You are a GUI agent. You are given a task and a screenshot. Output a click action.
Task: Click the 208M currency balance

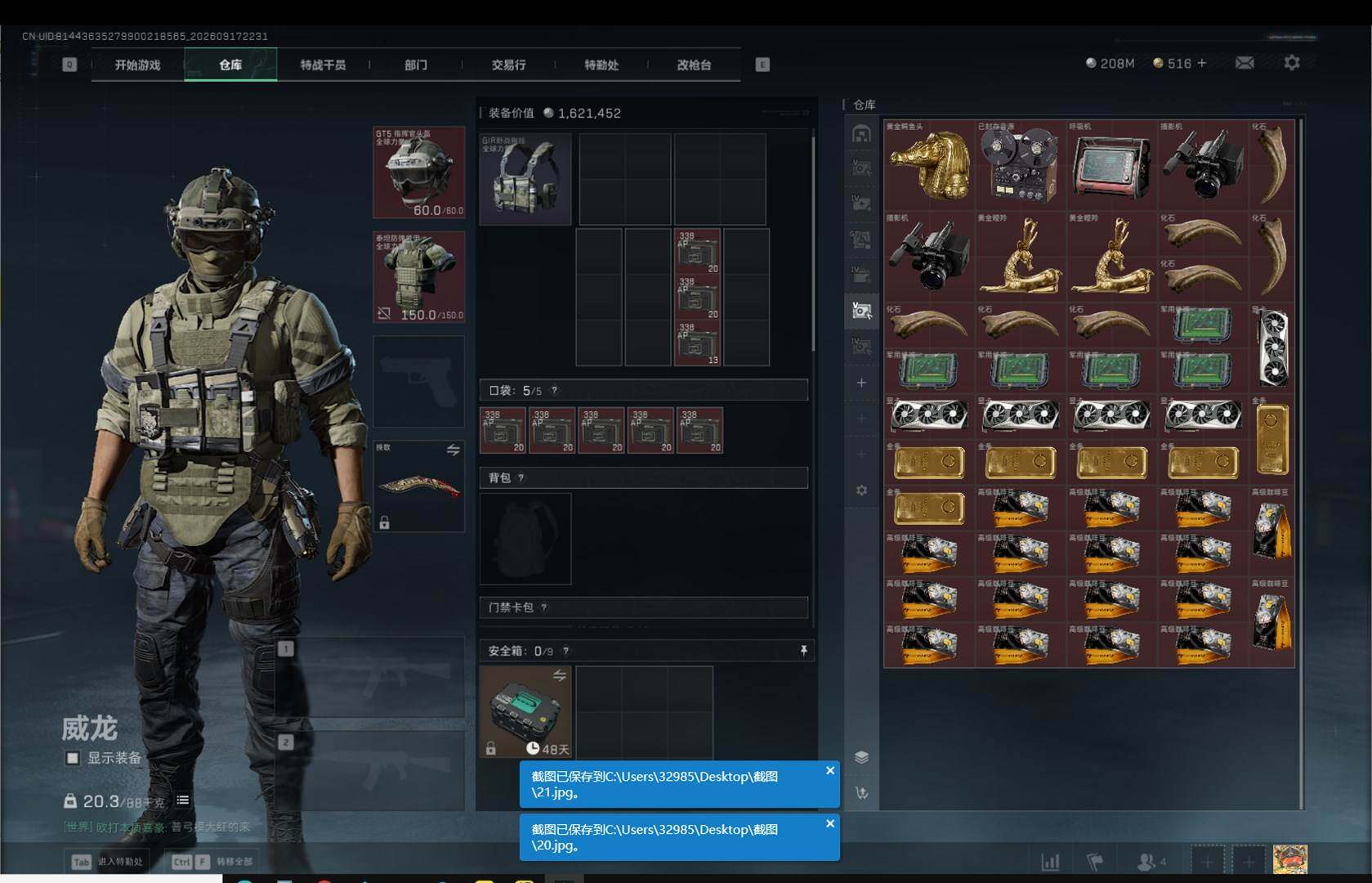(x=1110, y=63)
